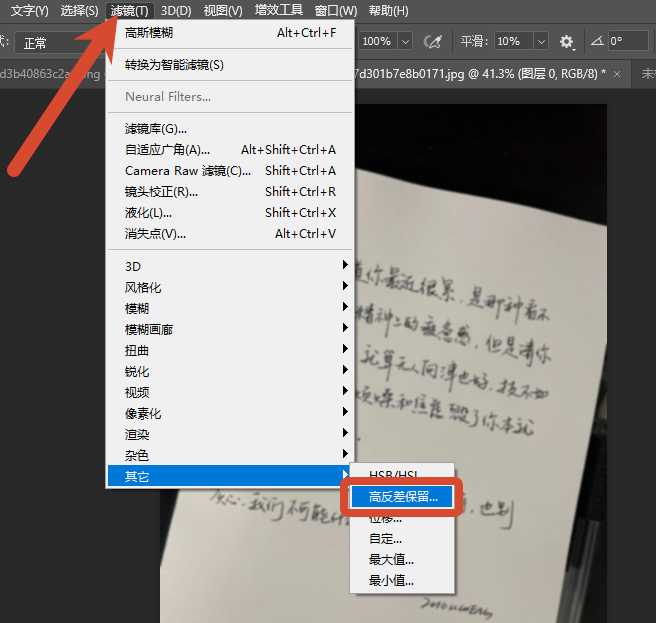Open the 增效工具 menu

279,10
